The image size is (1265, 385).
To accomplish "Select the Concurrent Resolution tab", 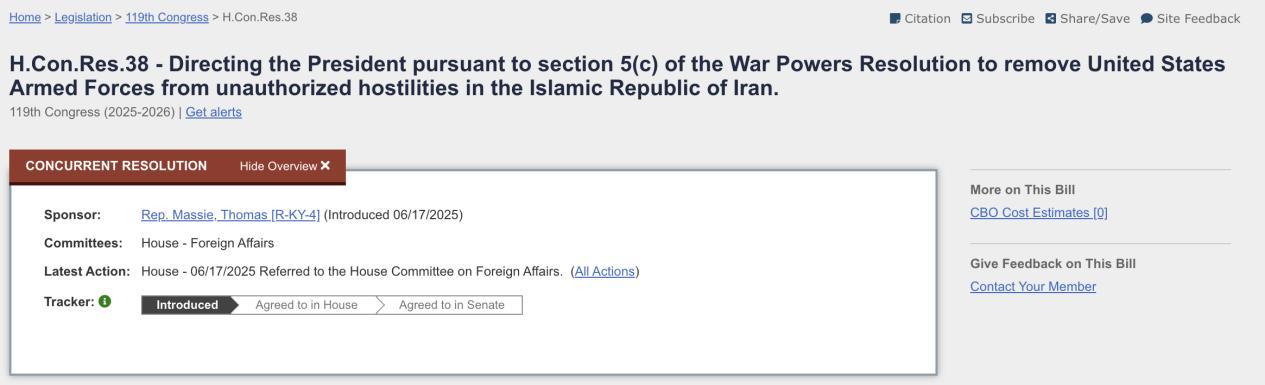I will (x=116, y=166).
